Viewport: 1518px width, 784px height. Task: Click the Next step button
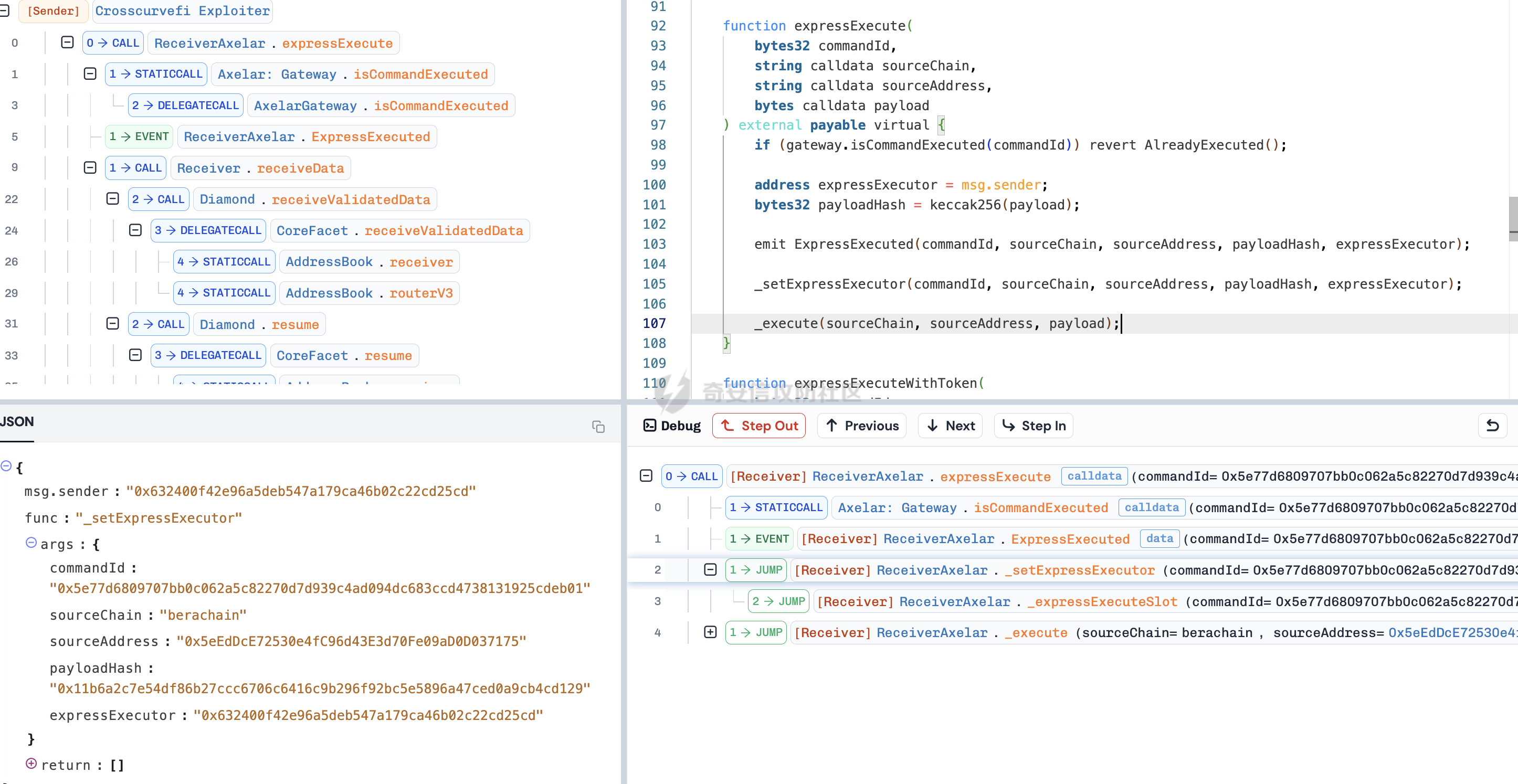950,425
